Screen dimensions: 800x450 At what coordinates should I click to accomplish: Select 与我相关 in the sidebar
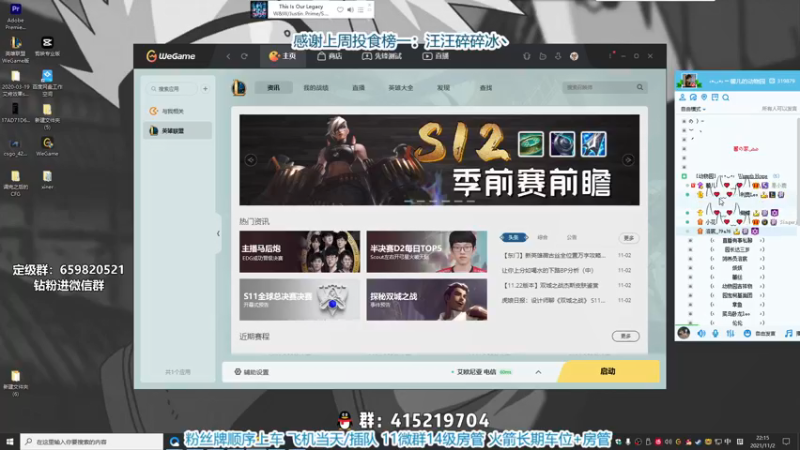pos(178,111)
